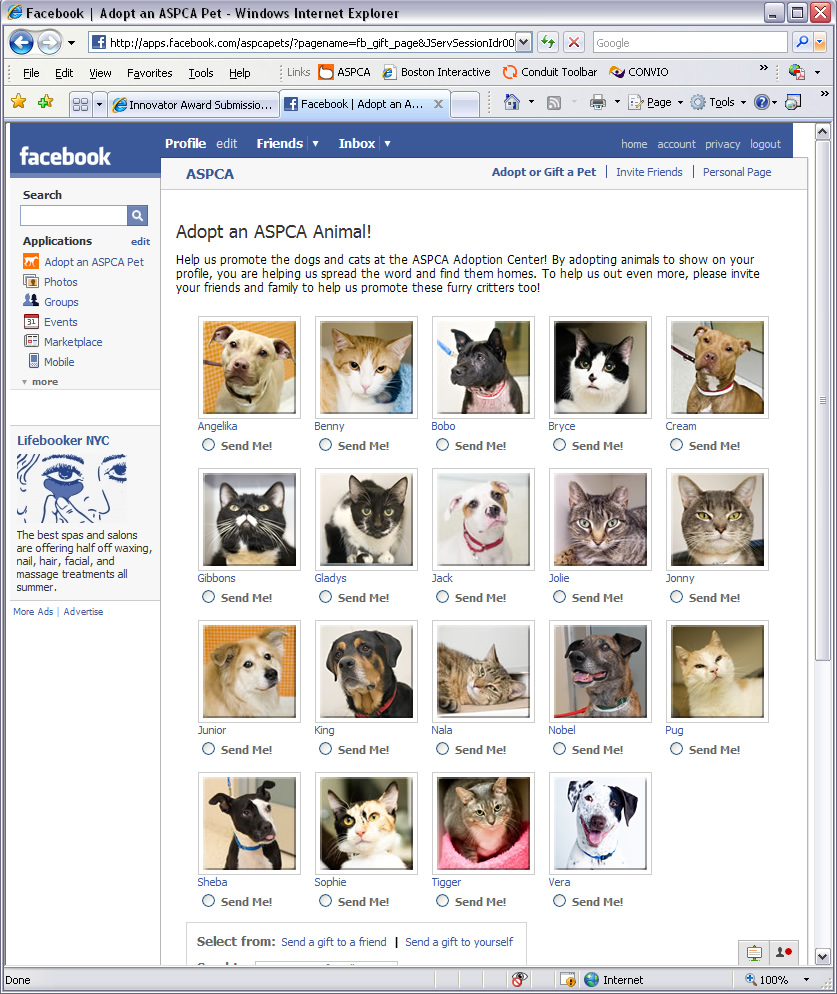Click Send a gift to yourself link

[459, 942]
